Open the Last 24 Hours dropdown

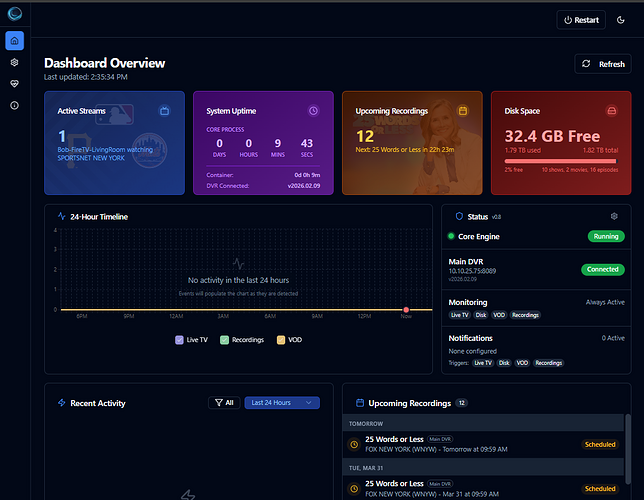(x=281, y=402)
